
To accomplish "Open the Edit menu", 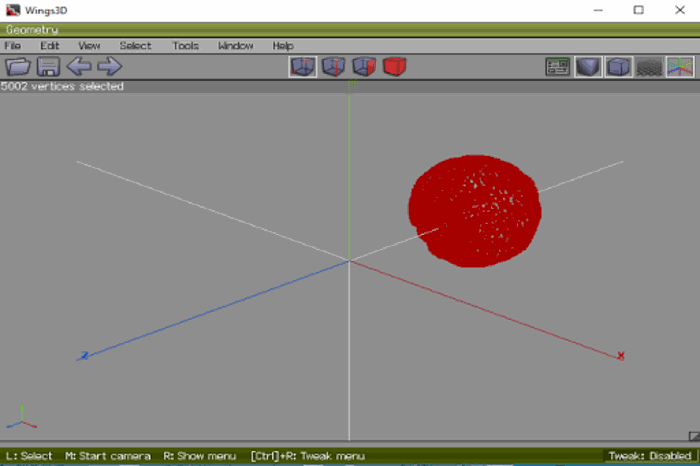I will (x=50, y=46).
